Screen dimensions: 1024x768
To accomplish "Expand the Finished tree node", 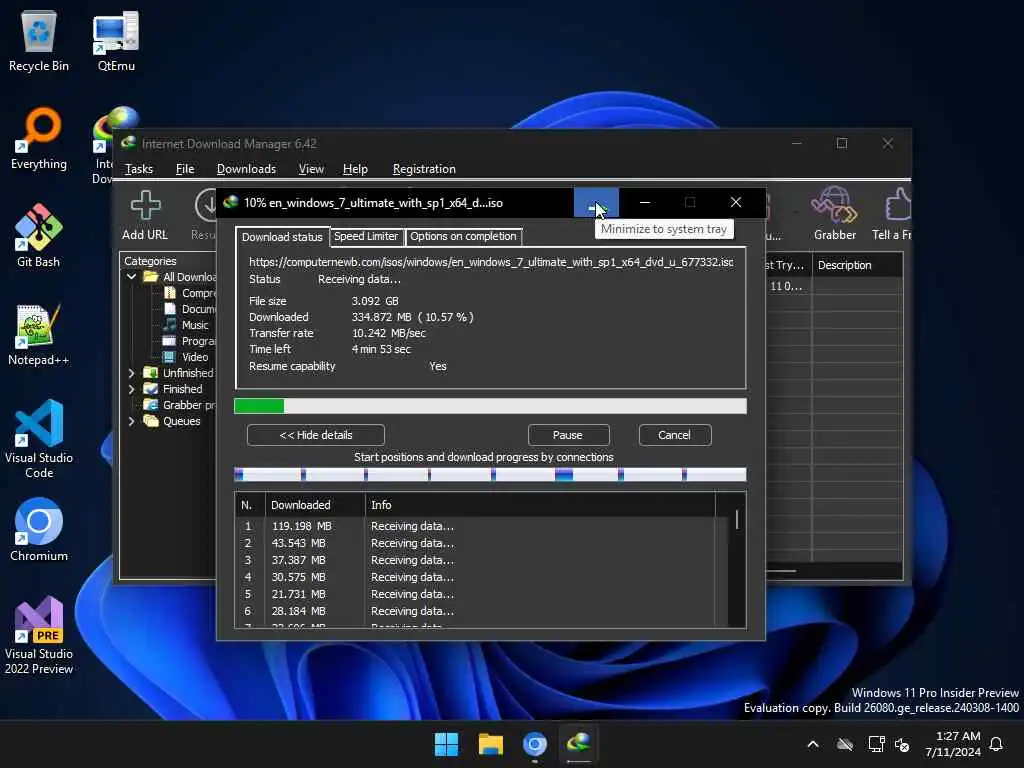I will coord(131,389).
